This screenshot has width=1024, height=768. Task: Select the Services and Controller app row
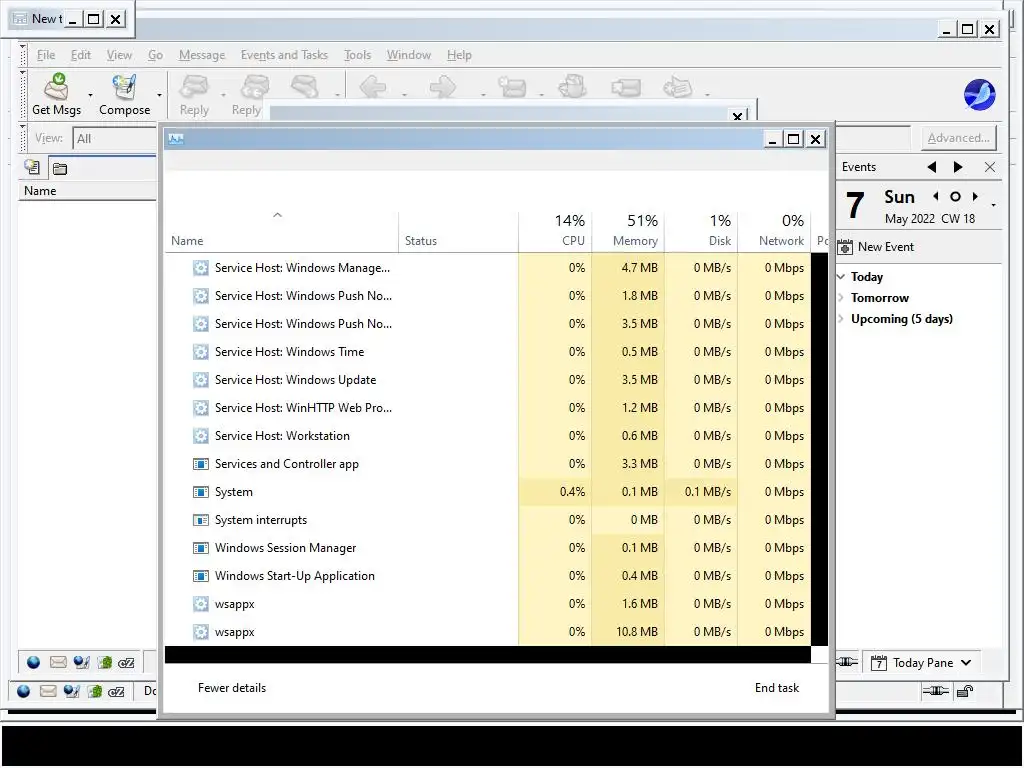pyautogui.click(x=487, y=464)
